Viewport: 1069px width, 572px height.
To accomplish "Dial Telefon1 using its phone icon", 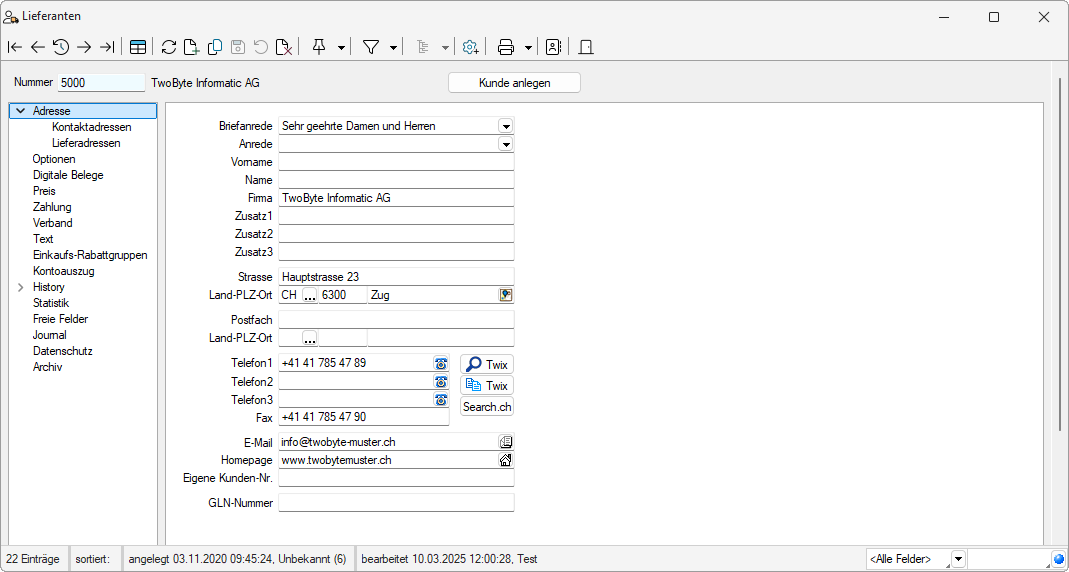I will tap(440, 363).
